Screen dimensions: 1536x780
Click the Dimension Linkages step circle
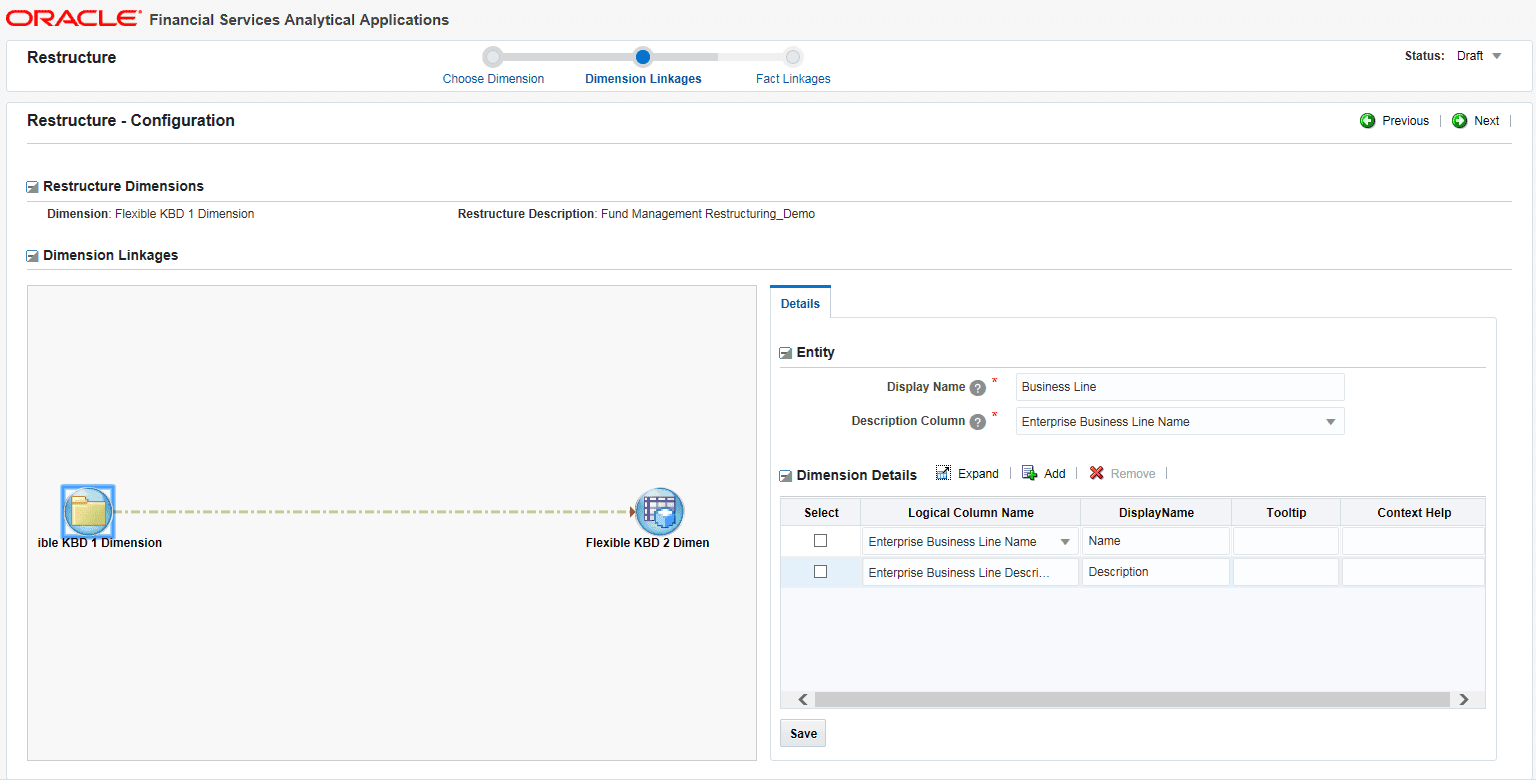pyautogui.click(x=643, y=57)
